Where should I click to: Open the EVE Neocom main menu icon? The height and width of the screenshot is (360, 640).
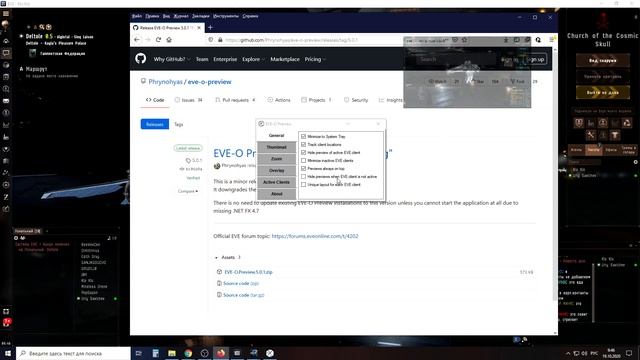click(6, 13)
